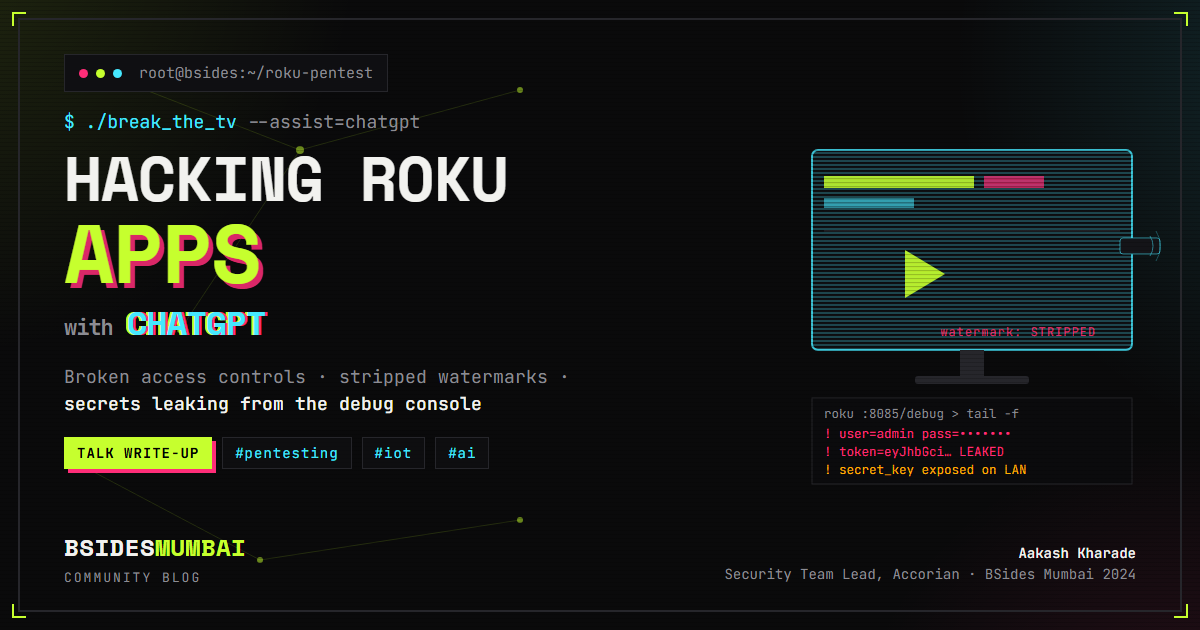Click the TALK WRITE-UP button
The image size is (1200, 630).
click(x=138, y=453)
